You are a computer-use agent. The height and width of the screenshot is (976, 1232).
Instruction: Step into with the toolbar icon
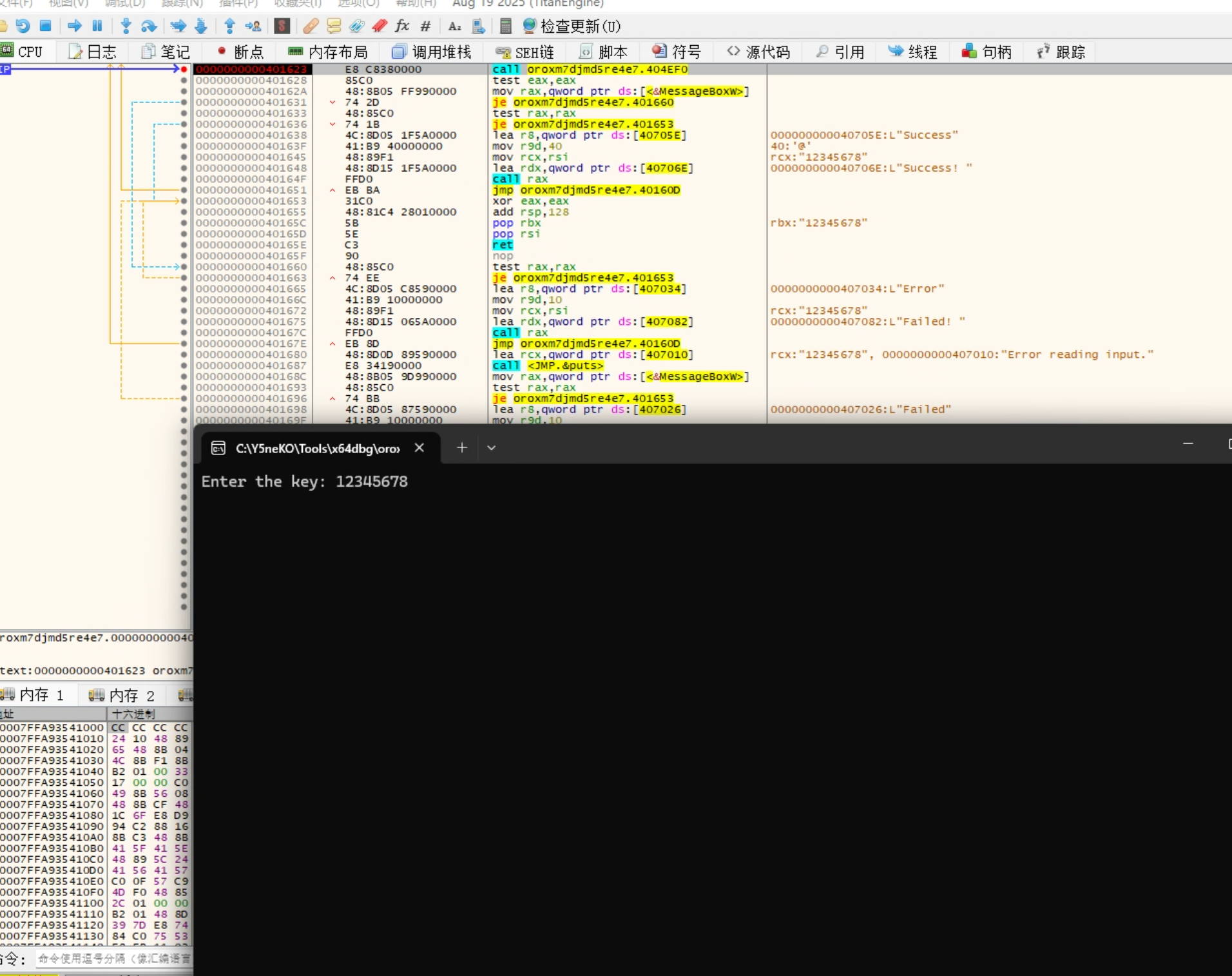[126, 26]
